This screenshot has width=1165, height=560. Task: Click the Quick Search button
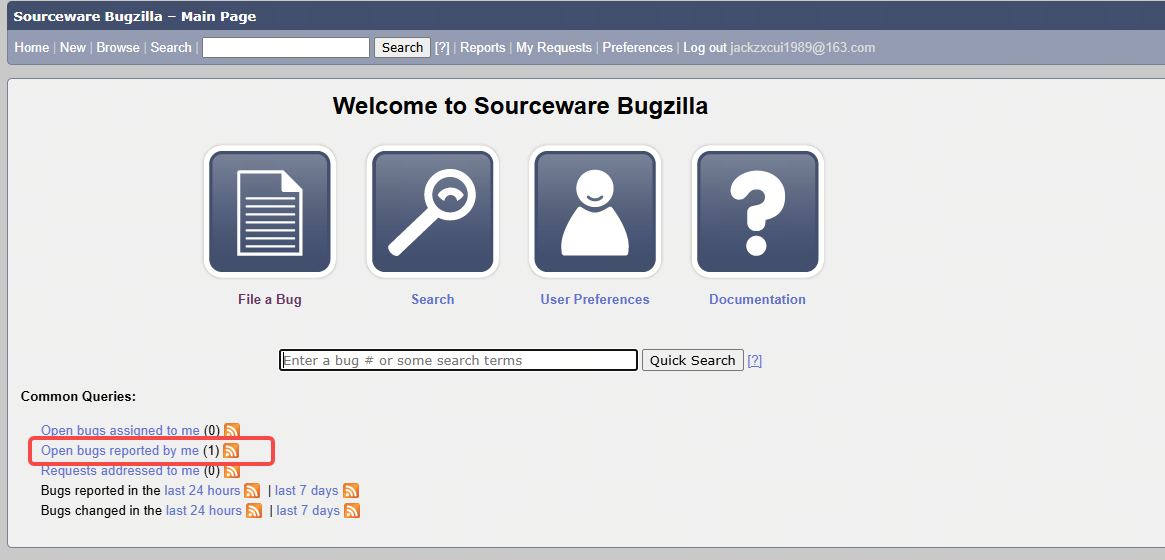[692, 360]
